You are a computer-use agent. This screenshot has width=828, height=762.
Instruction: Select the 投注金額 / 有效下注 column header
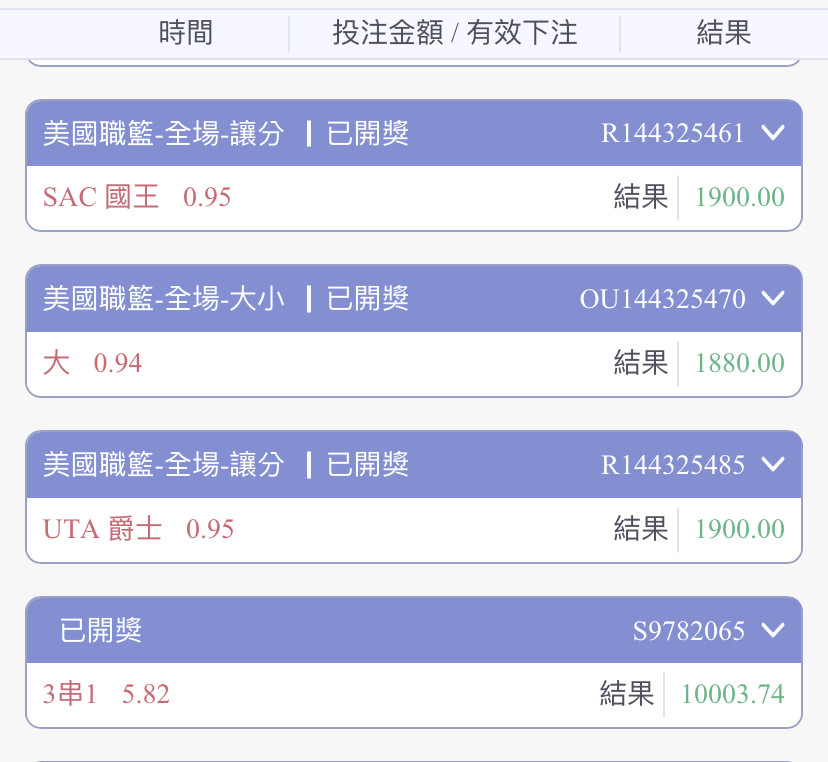455,33
